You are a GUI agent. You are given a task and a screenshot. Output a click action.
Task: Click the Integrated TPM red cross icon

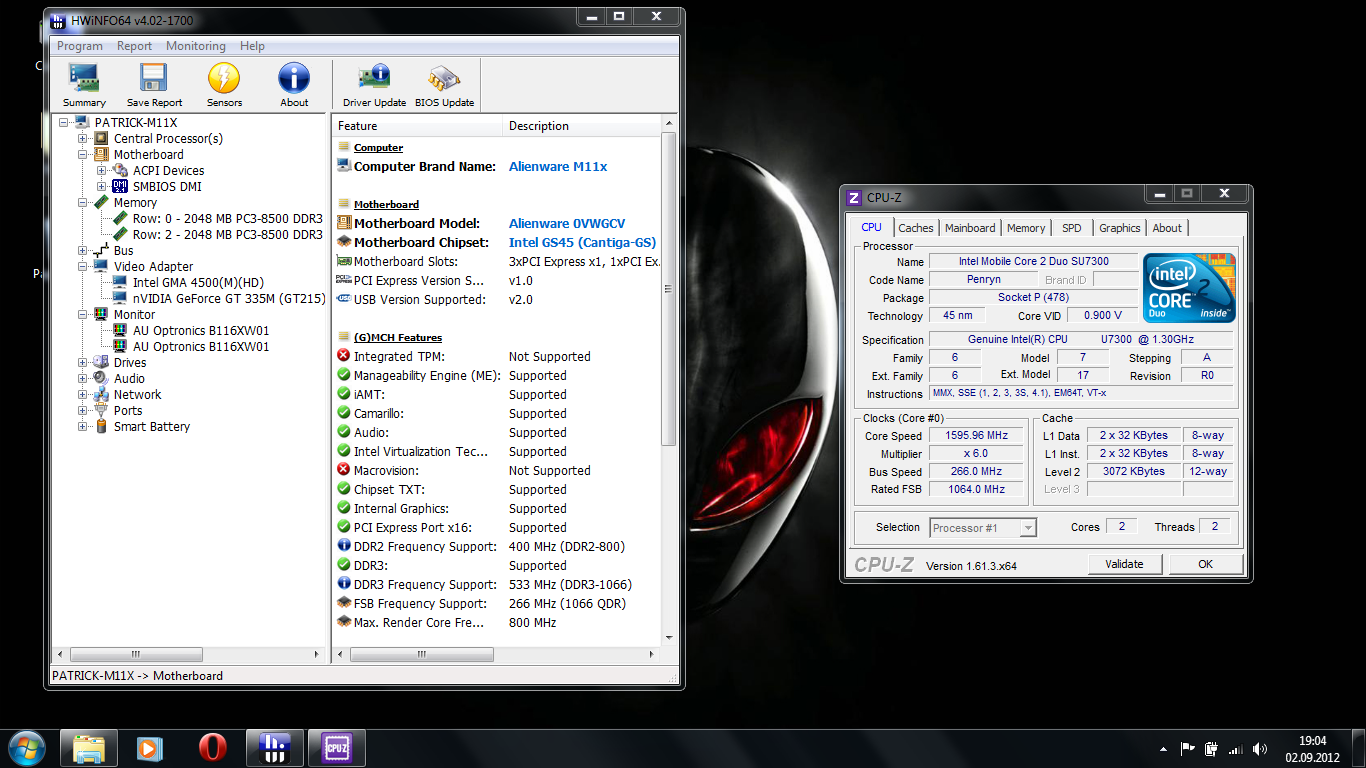(344, 357)
